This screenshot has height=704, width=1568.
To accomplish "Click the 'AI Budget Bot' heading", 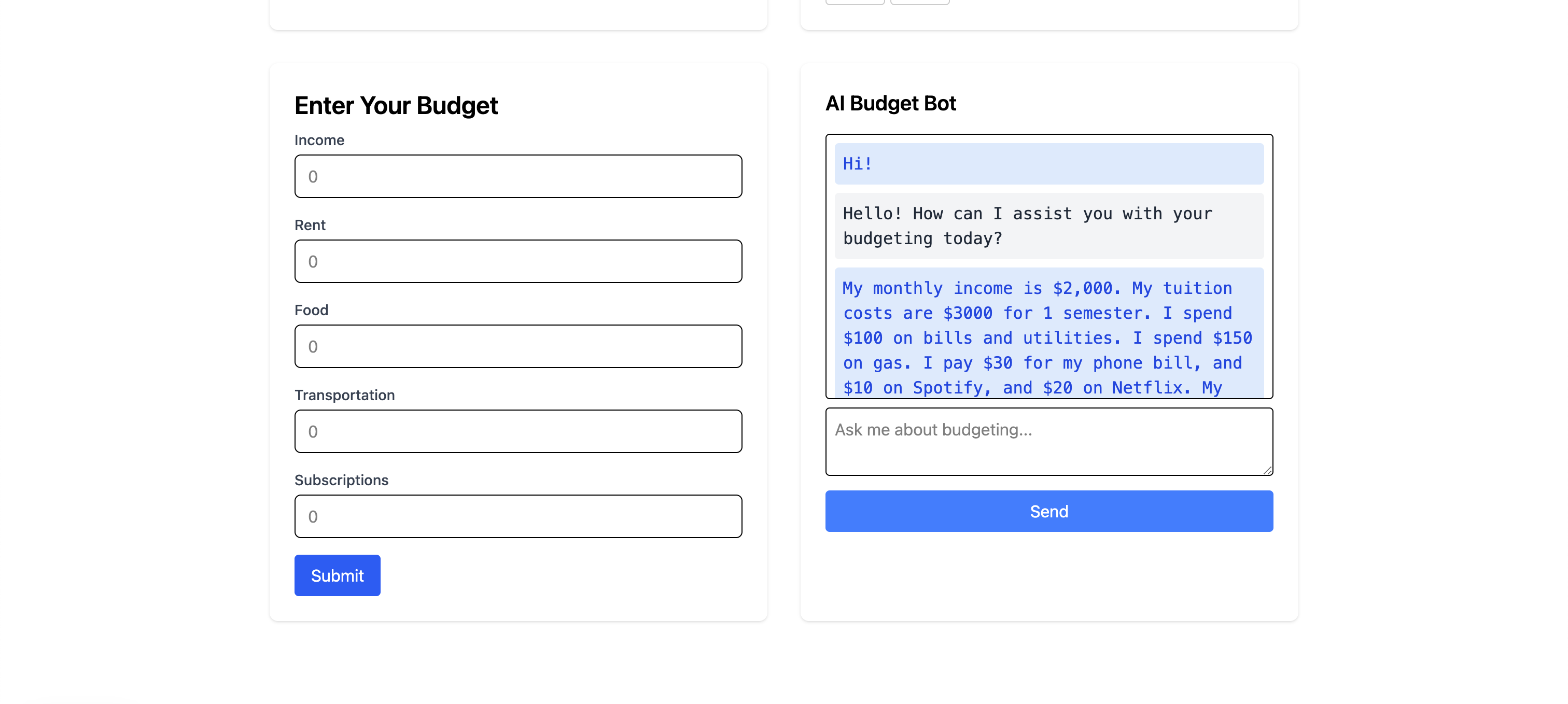I will tap(890, 104).
